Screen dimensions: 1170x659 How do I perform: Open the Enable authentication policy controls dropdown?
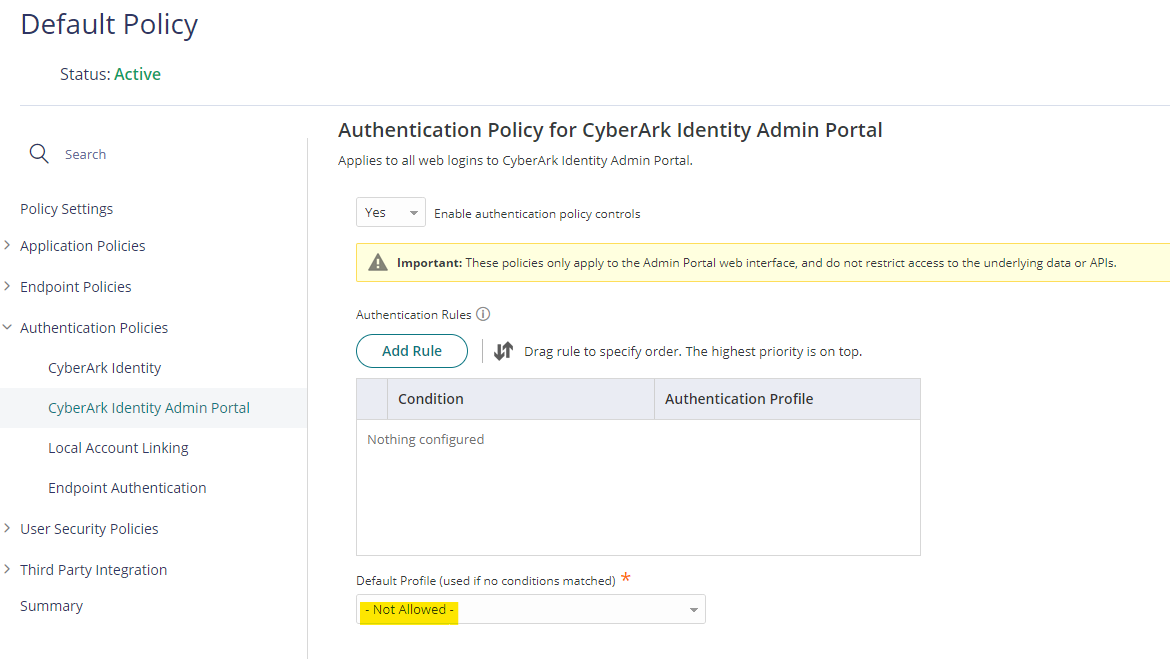tap(391, 213)
